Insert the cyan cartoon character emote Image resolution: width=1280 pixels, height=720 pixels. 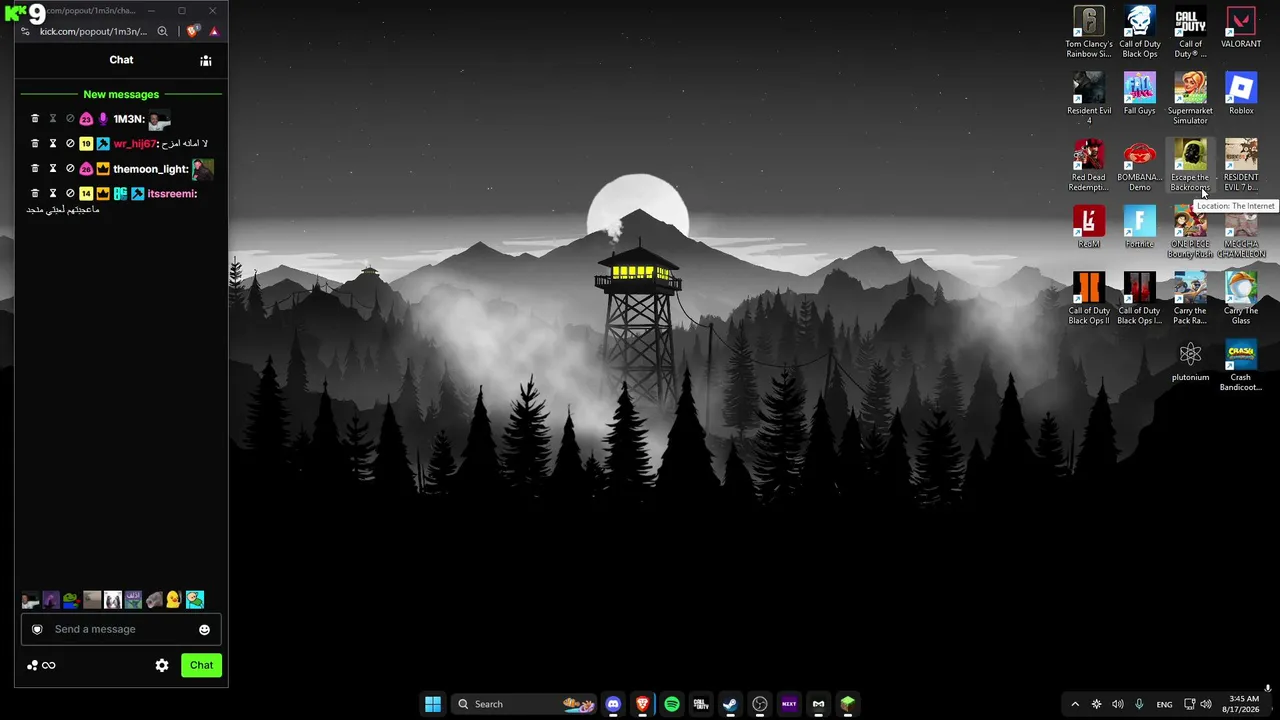click(x=195, y=600)
